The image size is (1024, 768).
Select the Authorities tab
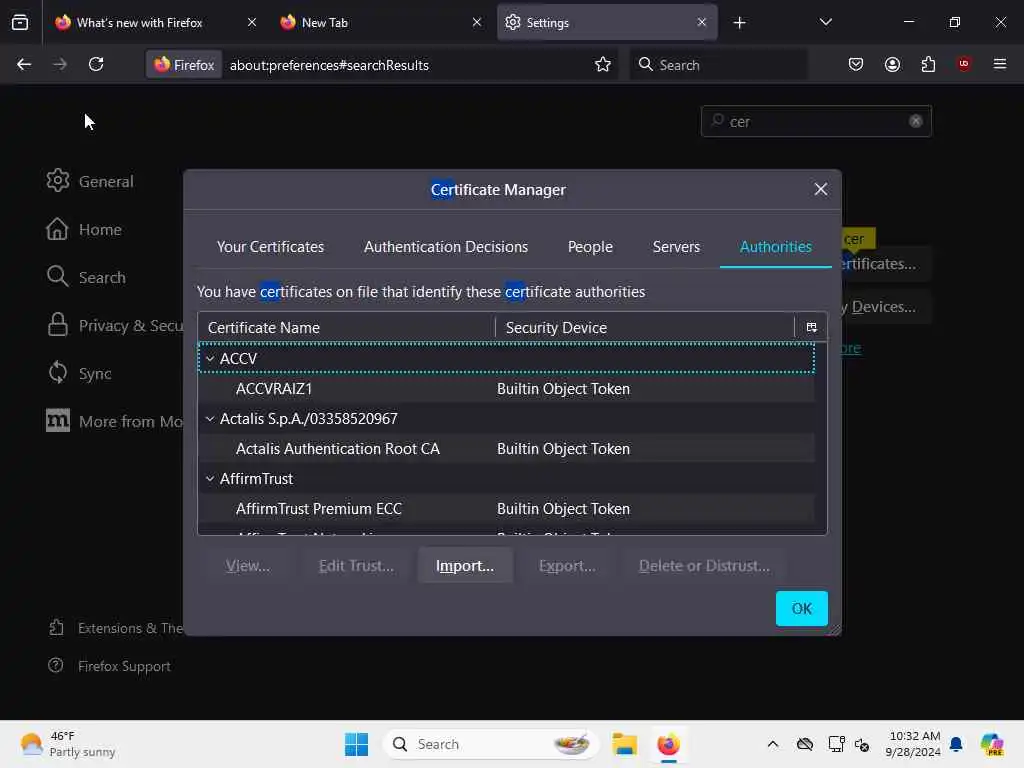pyautogui.click(x=776, y=246)
